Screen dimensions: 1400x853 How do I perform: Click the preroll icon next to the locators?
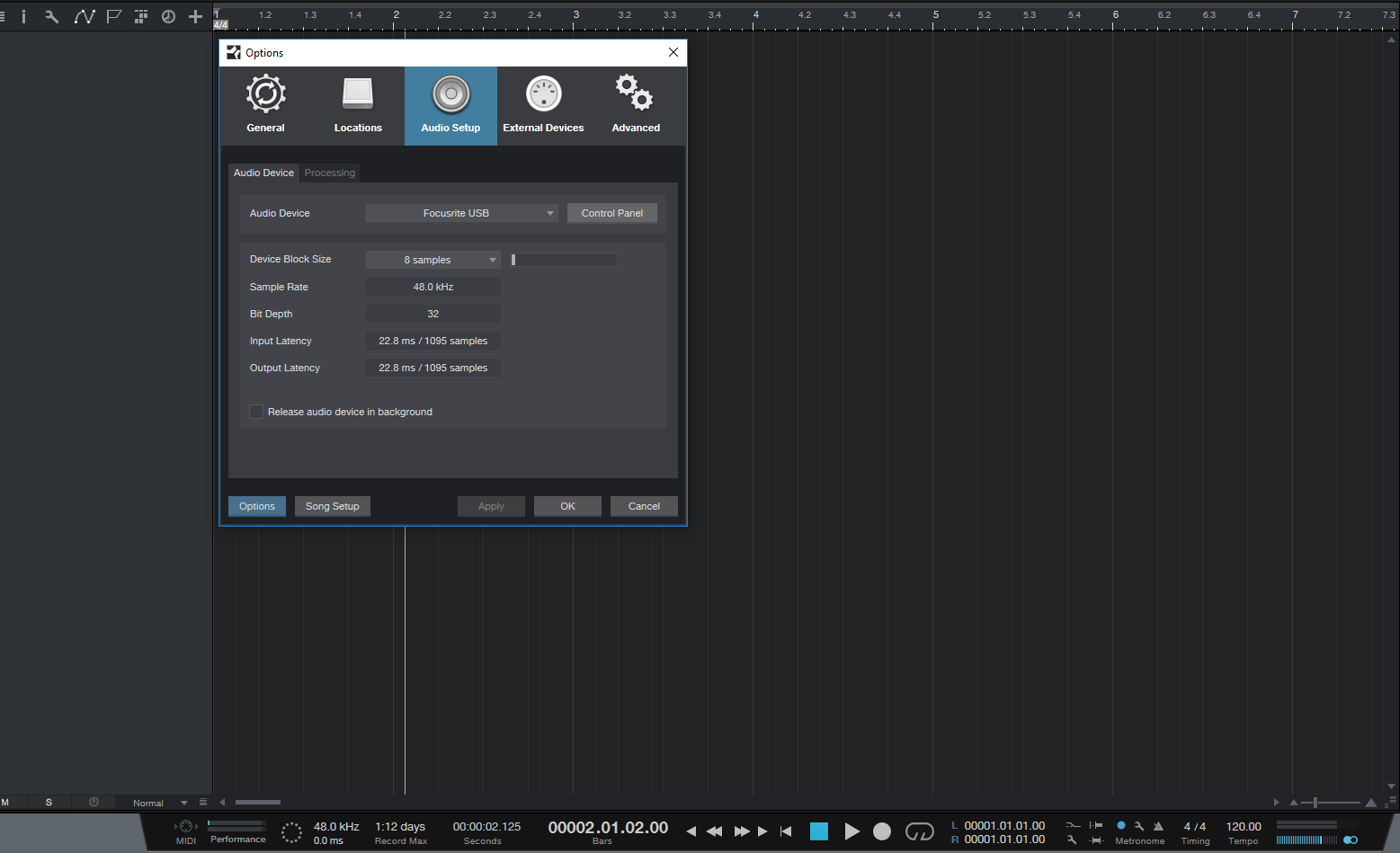(1096, 825)
